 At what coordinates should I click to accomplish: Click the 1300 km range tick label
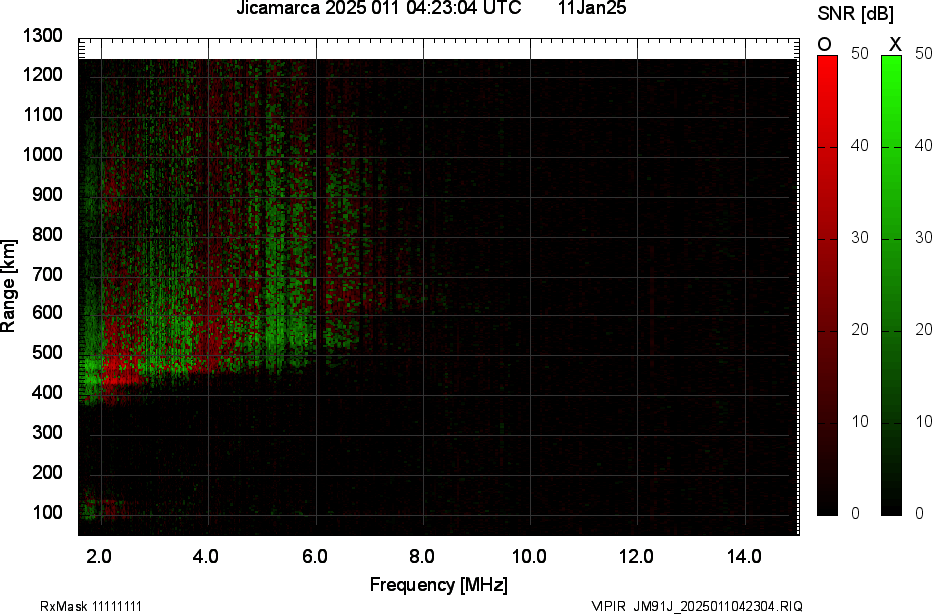42,36
